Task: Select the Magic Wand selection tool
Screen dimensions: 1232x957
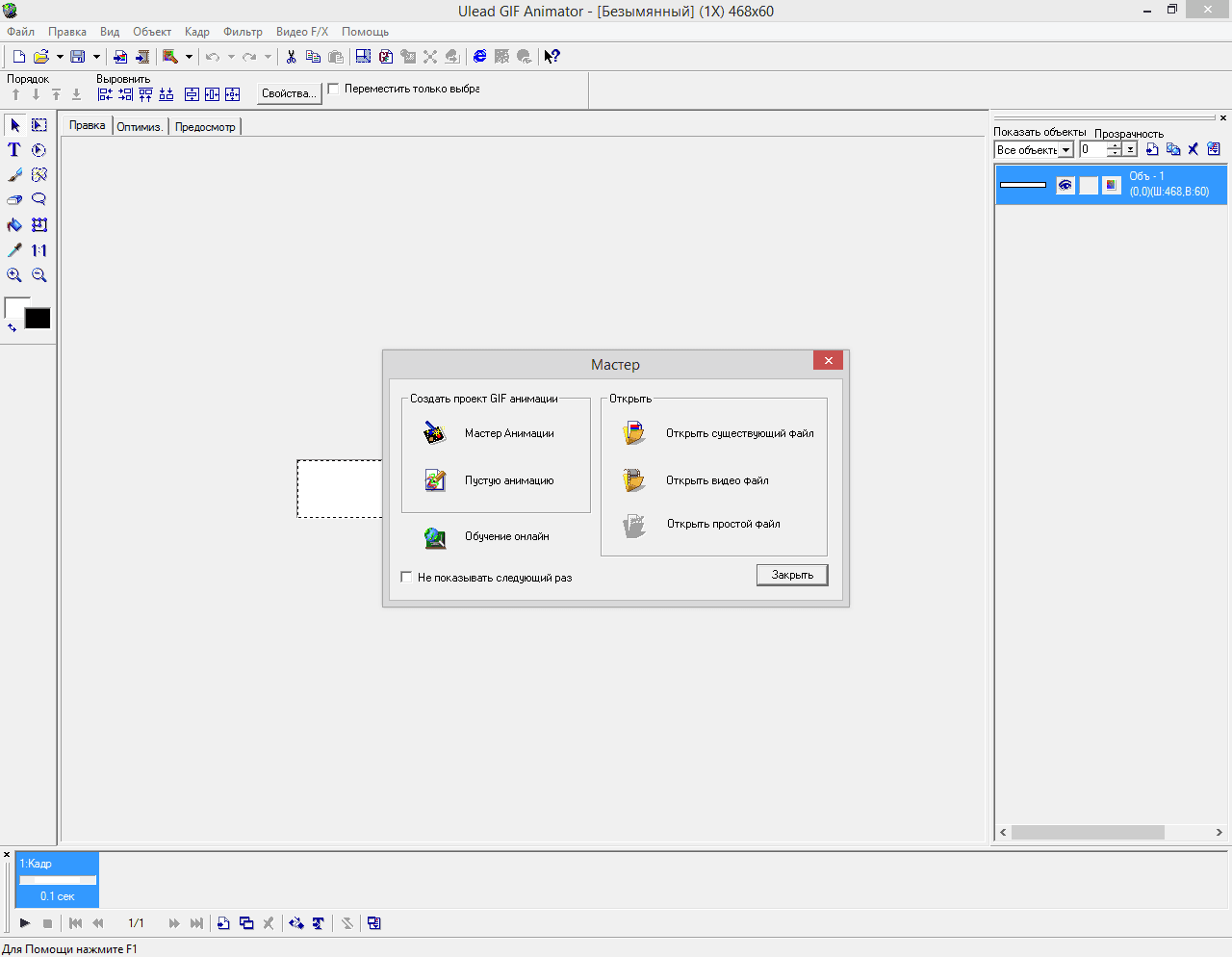Action: pos(39,175)
